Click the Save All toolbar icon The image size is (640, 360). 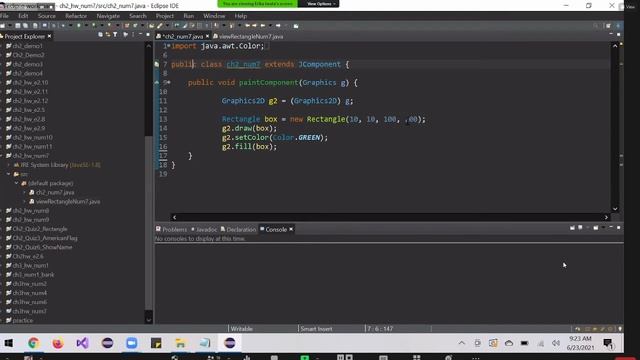pos(25,25)
